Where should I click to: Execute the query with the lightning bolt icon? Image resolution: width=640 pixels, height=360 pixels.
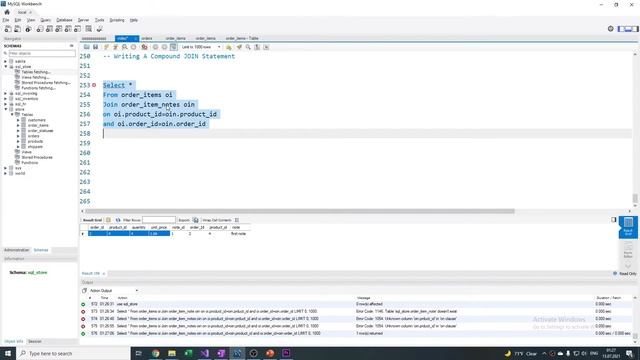[x=107, y=47]
